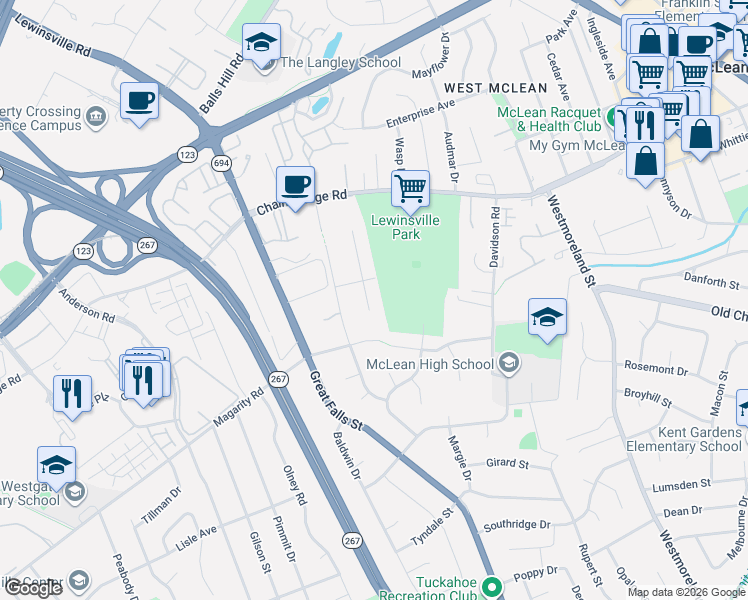Click the McLean High School label
Image resolution: width=748 pixels, height=600 pixels.
click(430, 364)
